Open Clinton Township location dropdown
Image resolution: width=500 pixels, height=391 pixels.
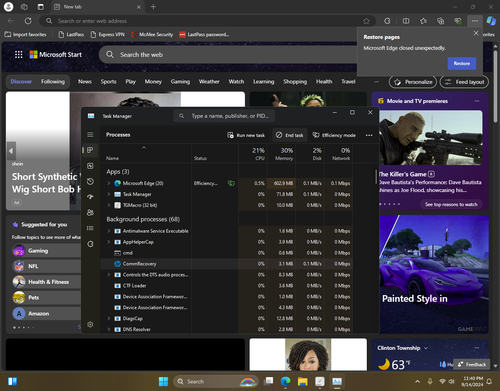426,348
